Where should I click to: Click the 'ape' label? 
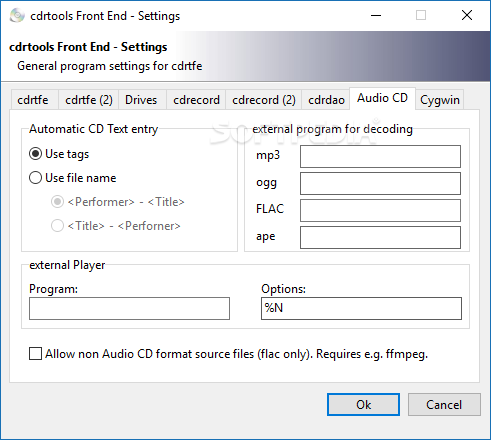pos(266,236)
